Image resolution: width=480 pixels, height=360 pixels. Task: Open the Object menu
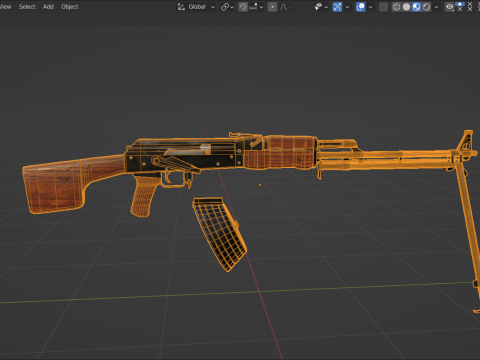coord(70,7)
